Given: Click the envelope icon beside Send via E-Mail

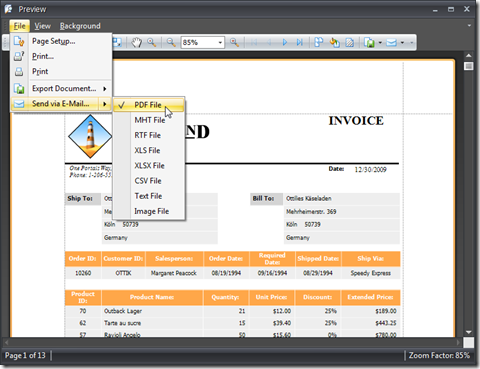Looking at the screenshot, I should [x=19, y=104].
